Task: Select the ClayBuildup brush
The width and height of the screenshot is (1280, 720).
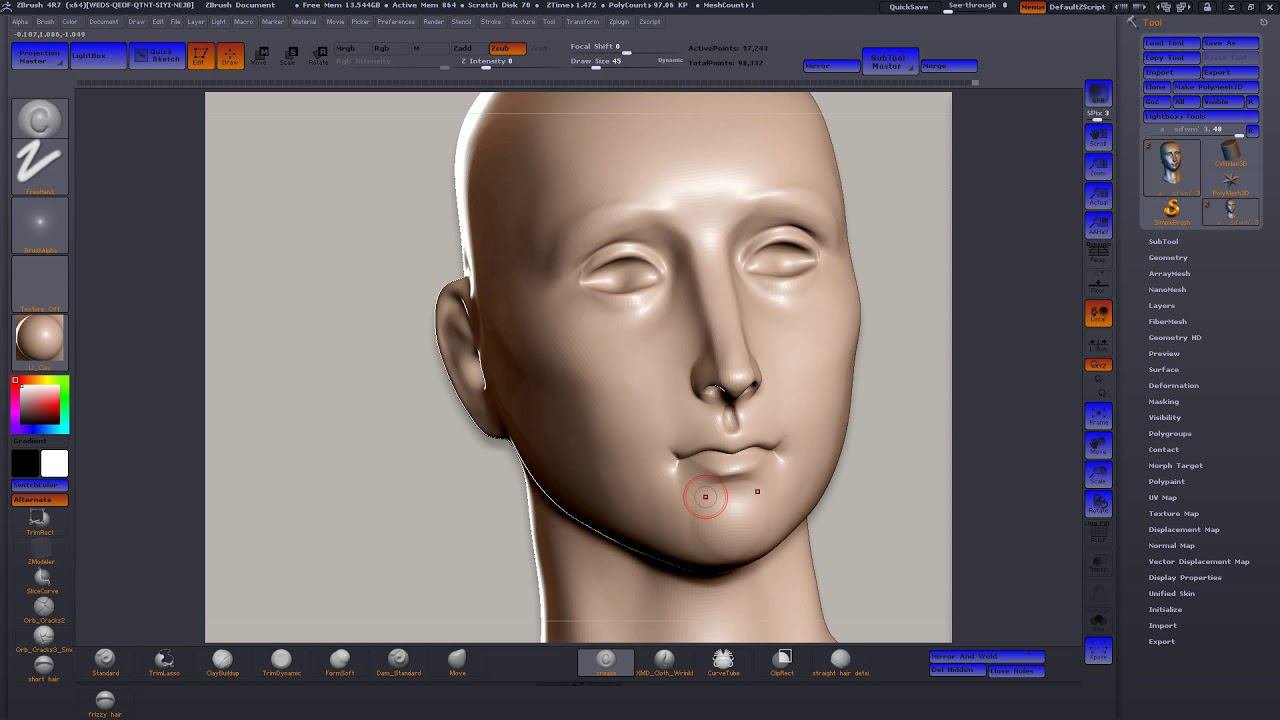Action: (x=222, y=660)
